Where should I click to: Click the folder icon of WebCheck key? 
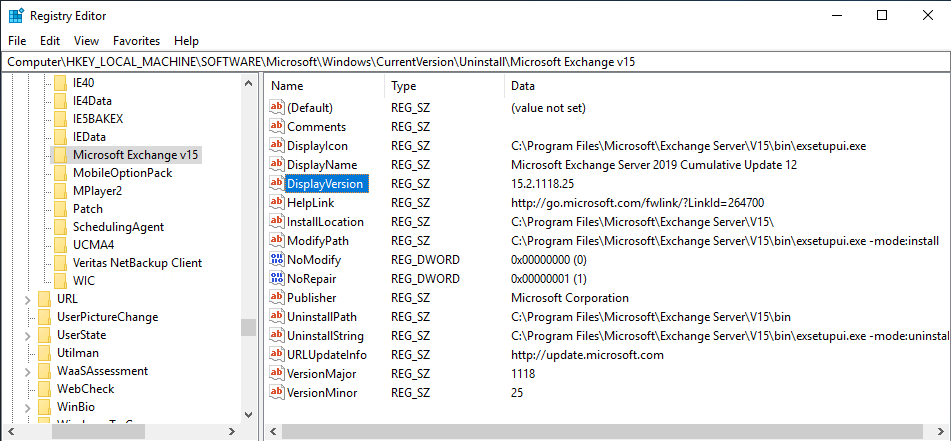coord(44,389)
